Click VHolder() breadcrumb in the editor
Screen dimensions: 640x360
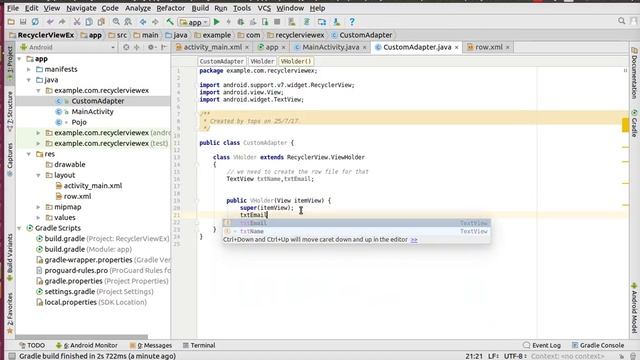tap(296, 61)
